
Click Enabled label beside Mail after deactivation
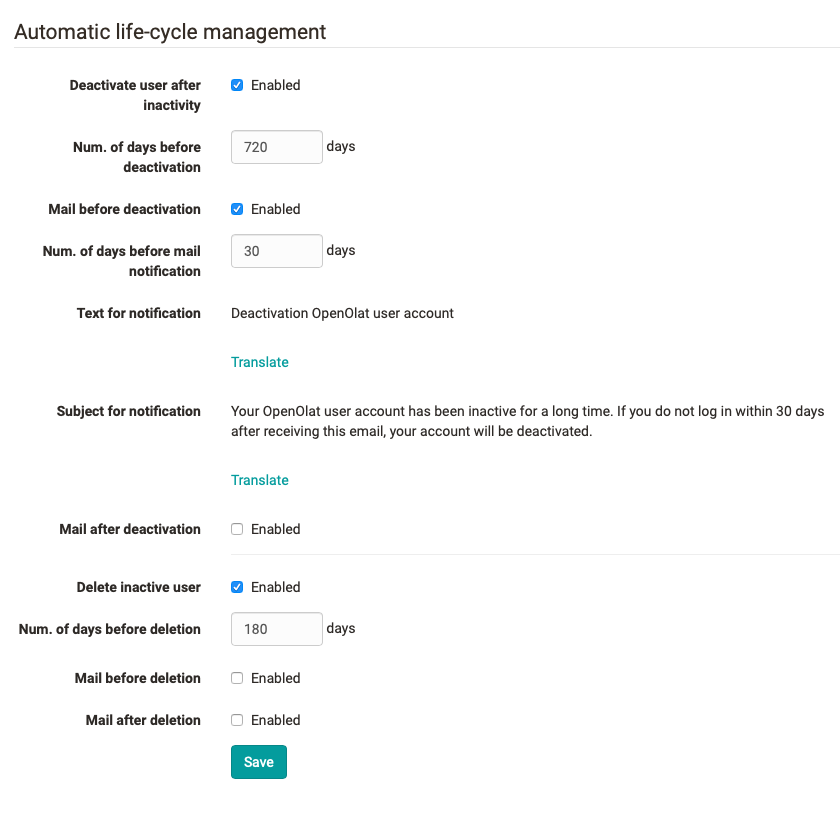(275, 529)
